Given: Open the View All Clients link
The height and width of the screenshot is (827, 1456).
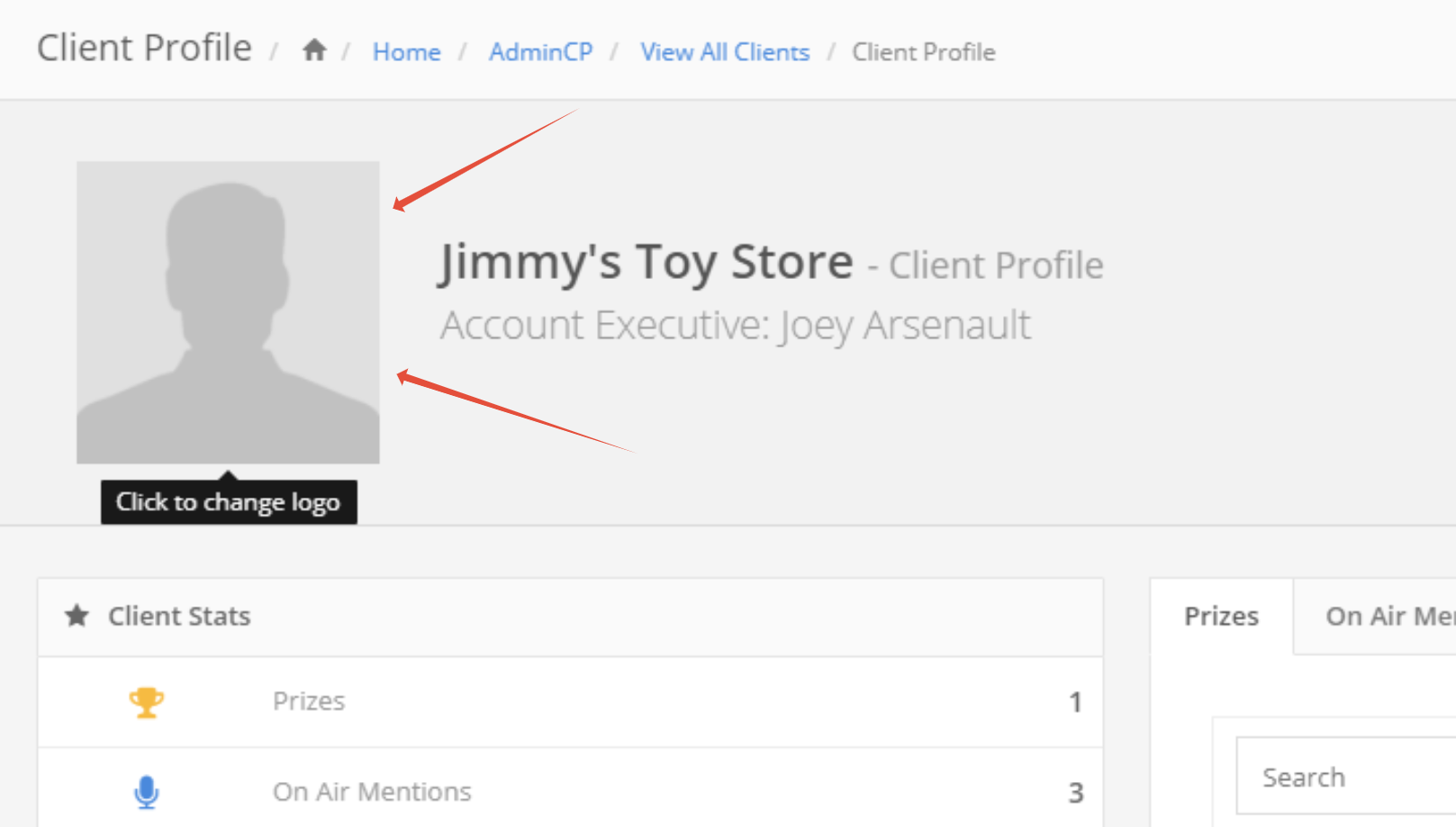Looking at the screenshot, I should [725, 52].
